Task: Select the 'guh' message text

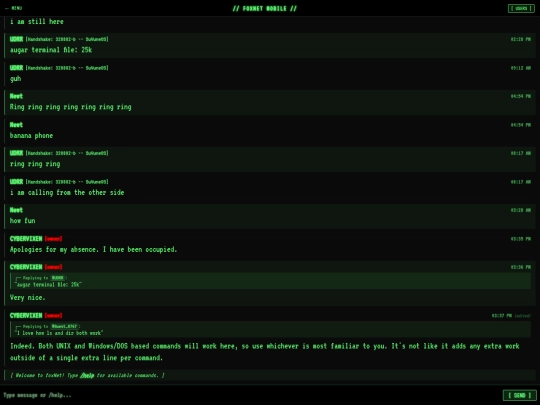Action: pos(15,79)
